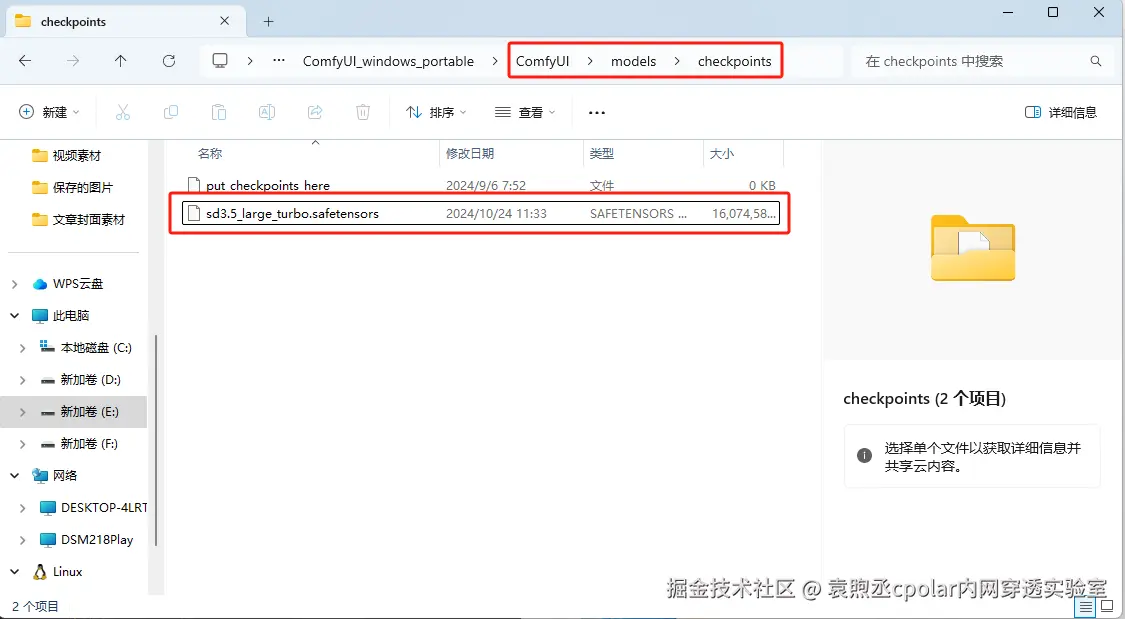Click the folder preview thumbnail
This screenshot has width=1125, height=619.
click(973, 248)
